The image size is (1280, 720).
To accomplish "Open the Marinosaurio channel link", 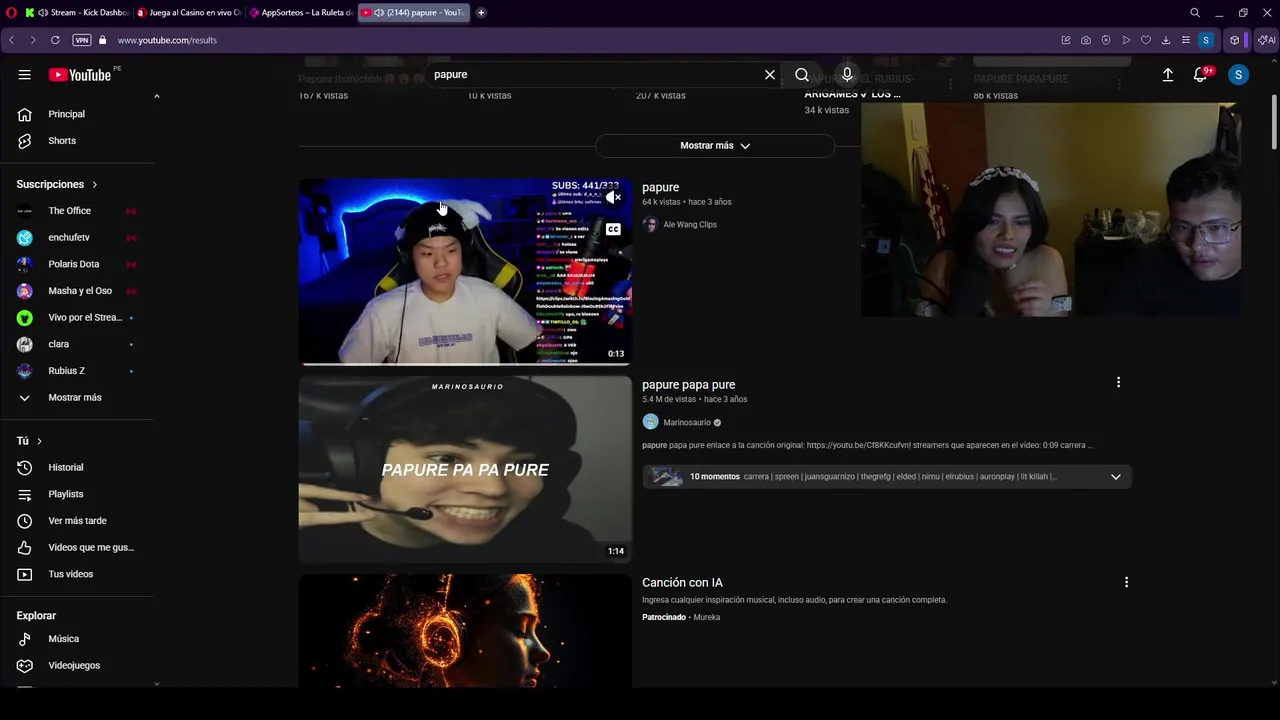I will pyautogui.click(x=687, y=422).
